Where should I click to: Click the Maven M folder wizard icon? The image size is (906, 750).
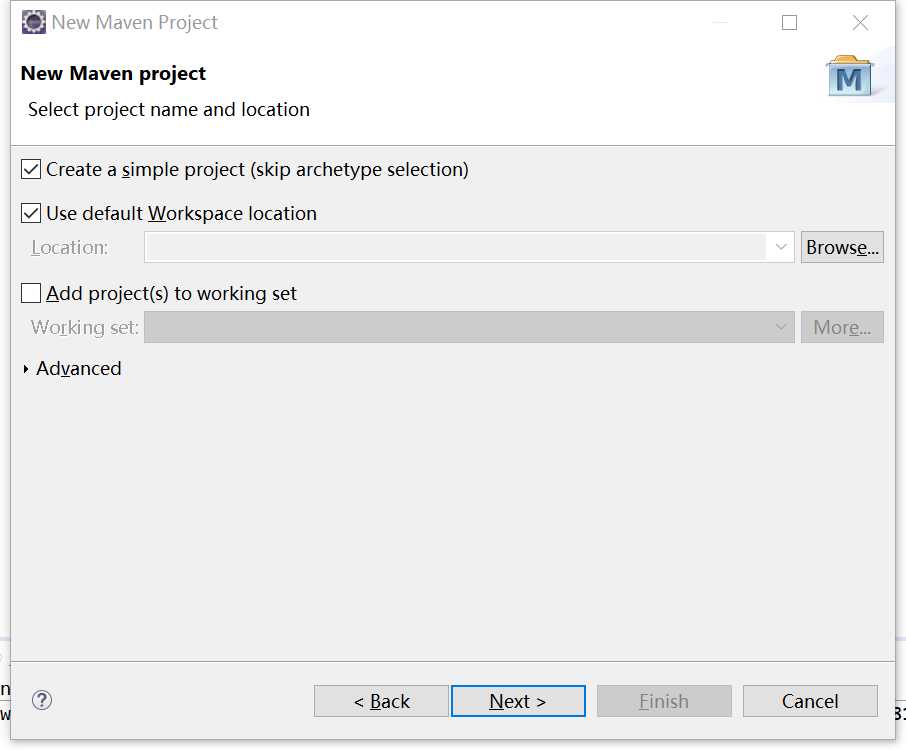point(849,76)
